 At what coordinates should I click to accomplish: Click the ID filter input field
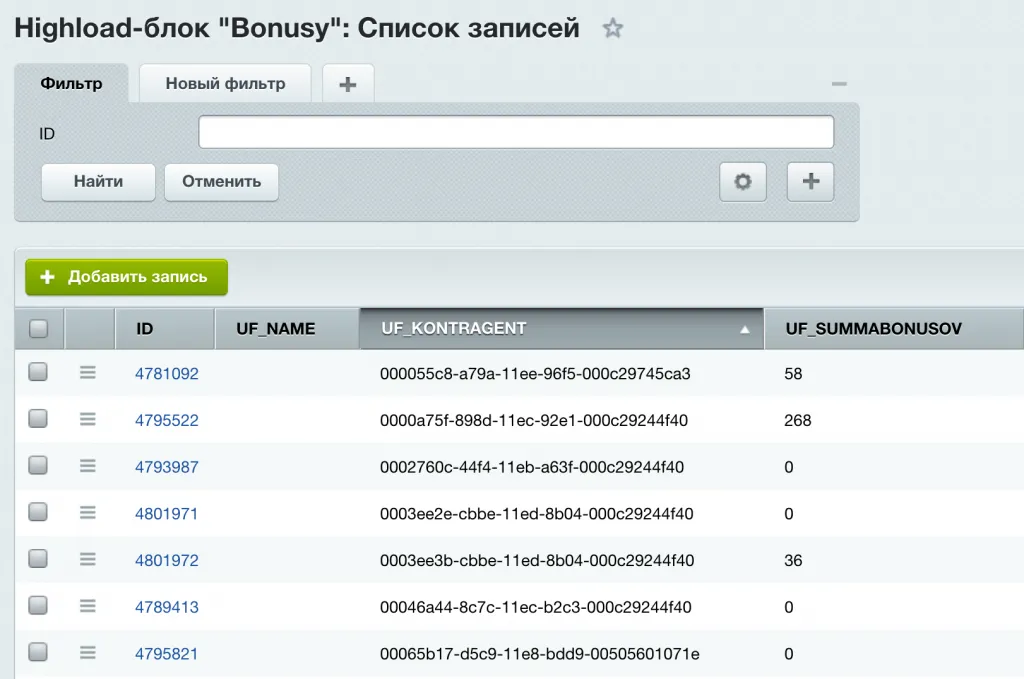tap(516, 132)
